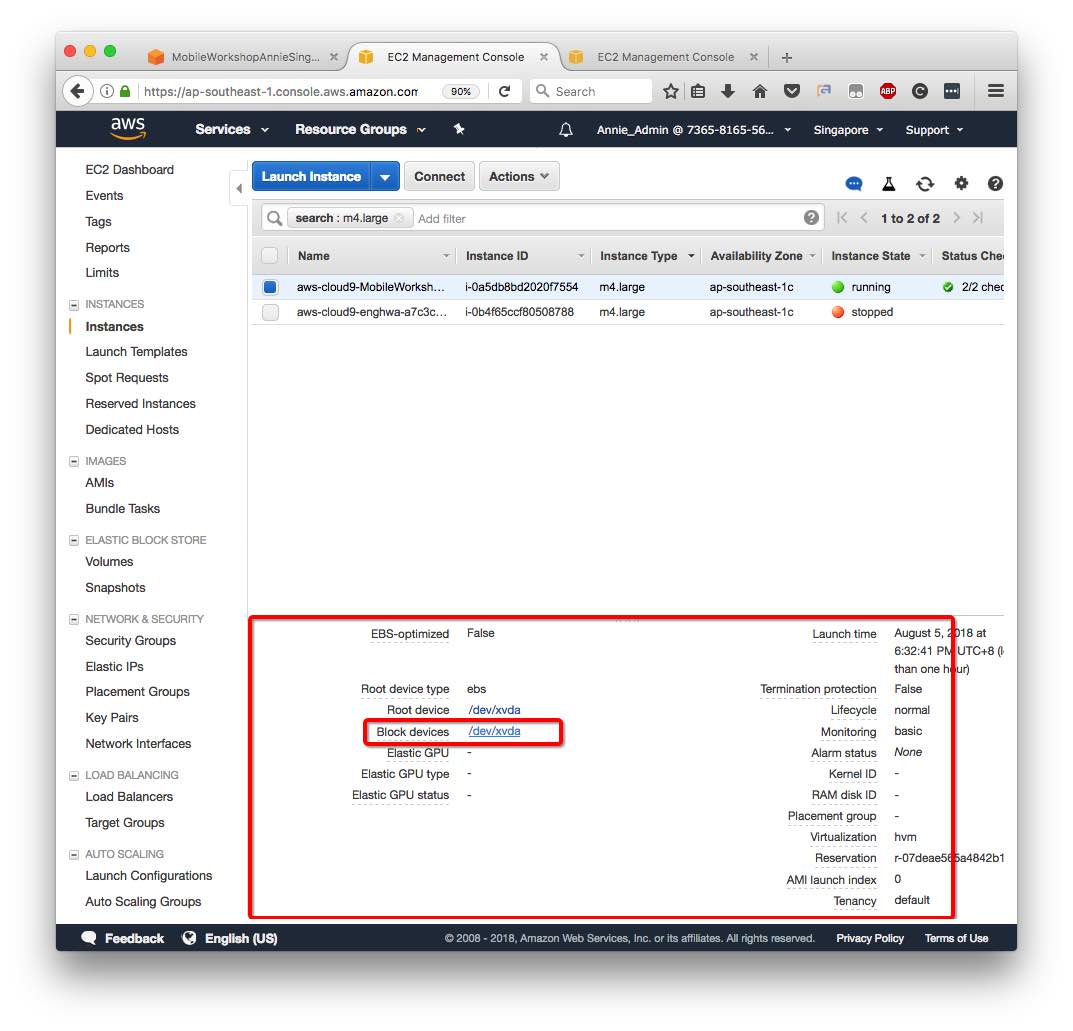Jump to the last results page
Image resolution: width=1073 pixels, height=1031 pixels.
978,218
